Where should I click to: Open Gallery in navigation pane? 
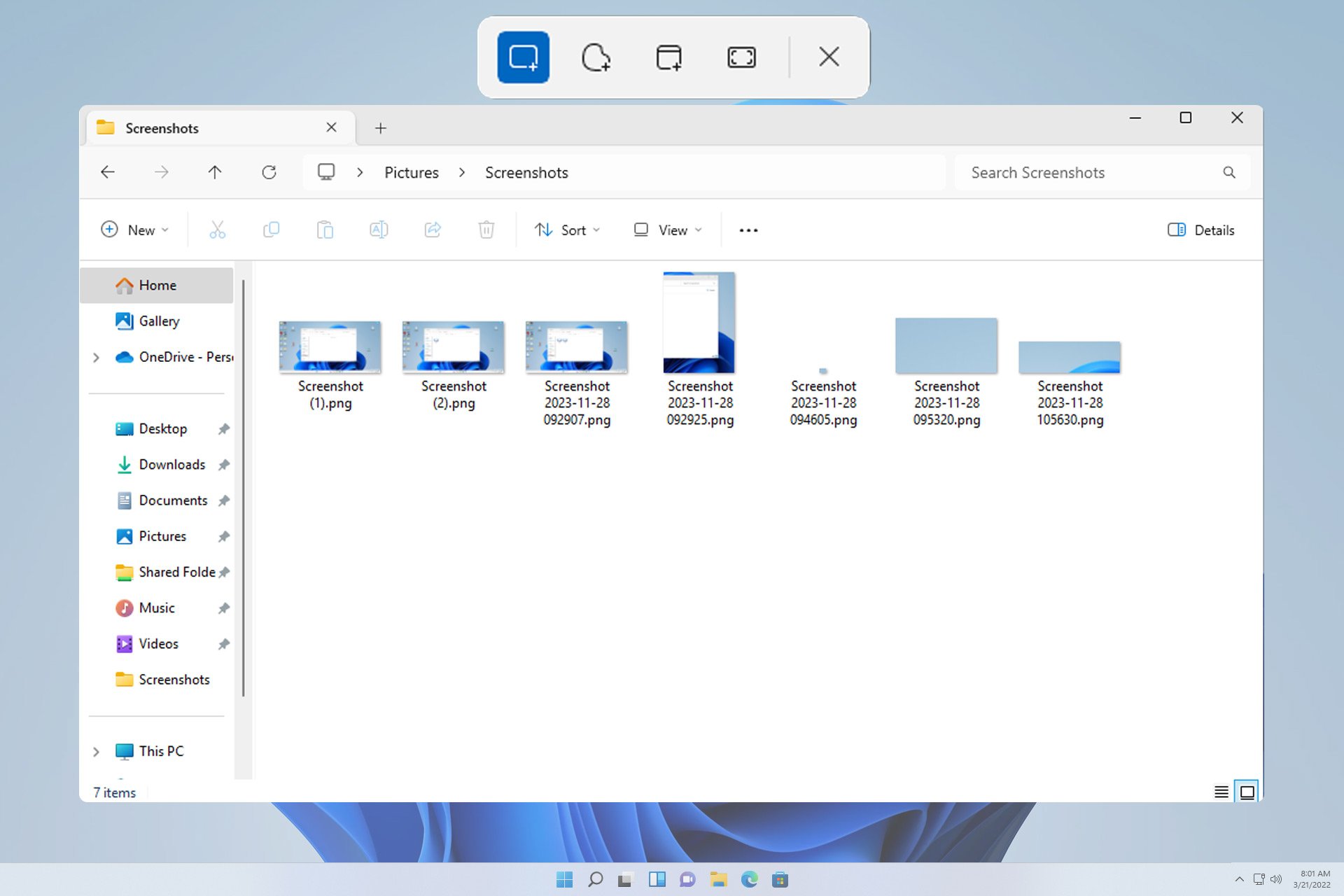tap(157, 321)
